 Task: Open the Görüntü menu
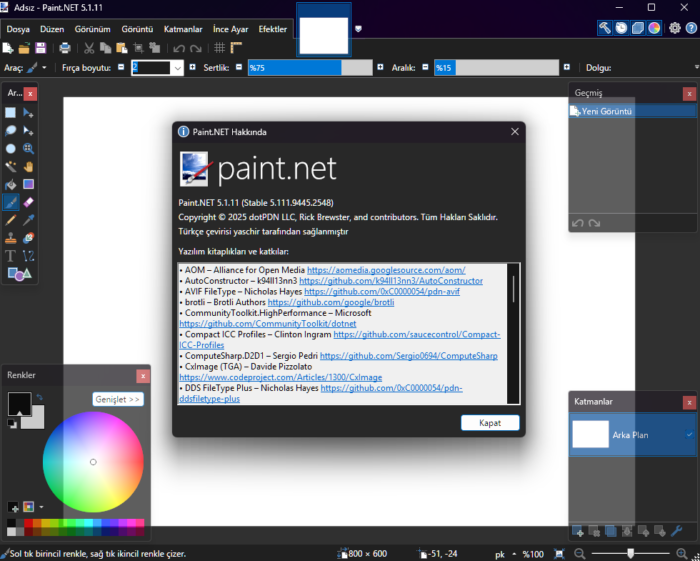pyautogui.click(x=137, y=29)
